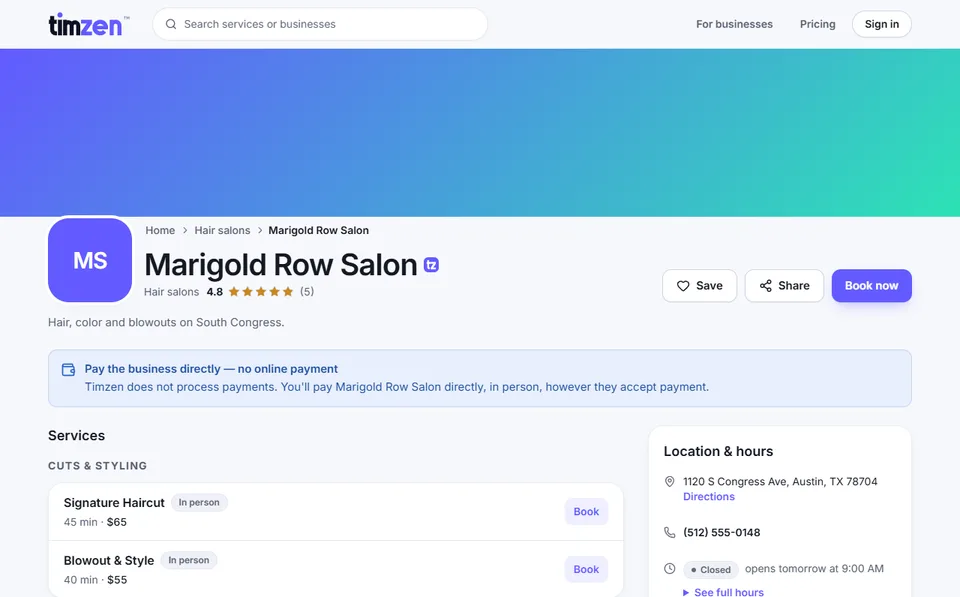This screenshot has width=960, height=597.
Task: Click the location pin icon
Action: [670, 482]
